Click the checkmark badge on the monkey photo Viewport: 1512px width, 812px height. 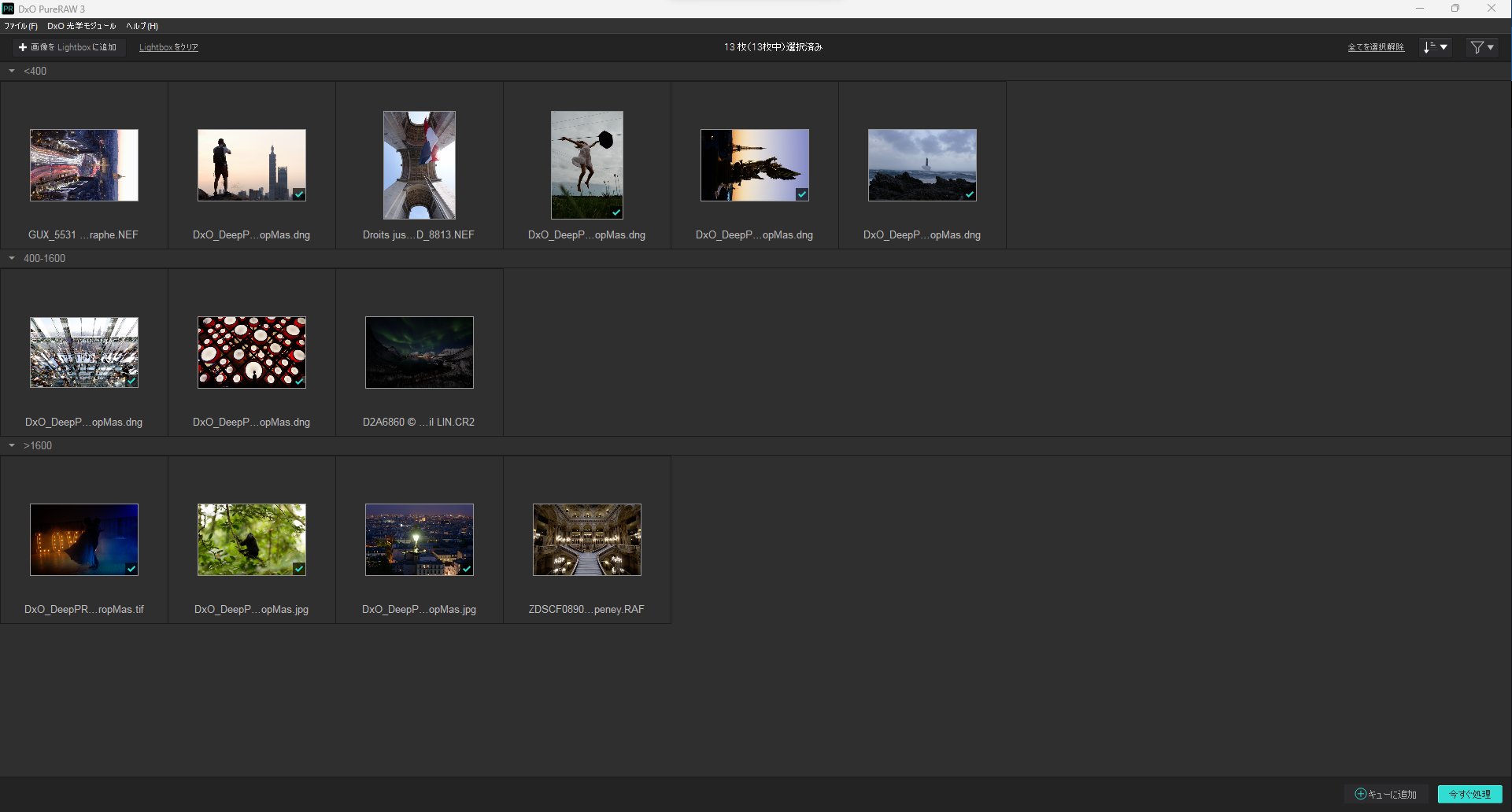[299, 569]
